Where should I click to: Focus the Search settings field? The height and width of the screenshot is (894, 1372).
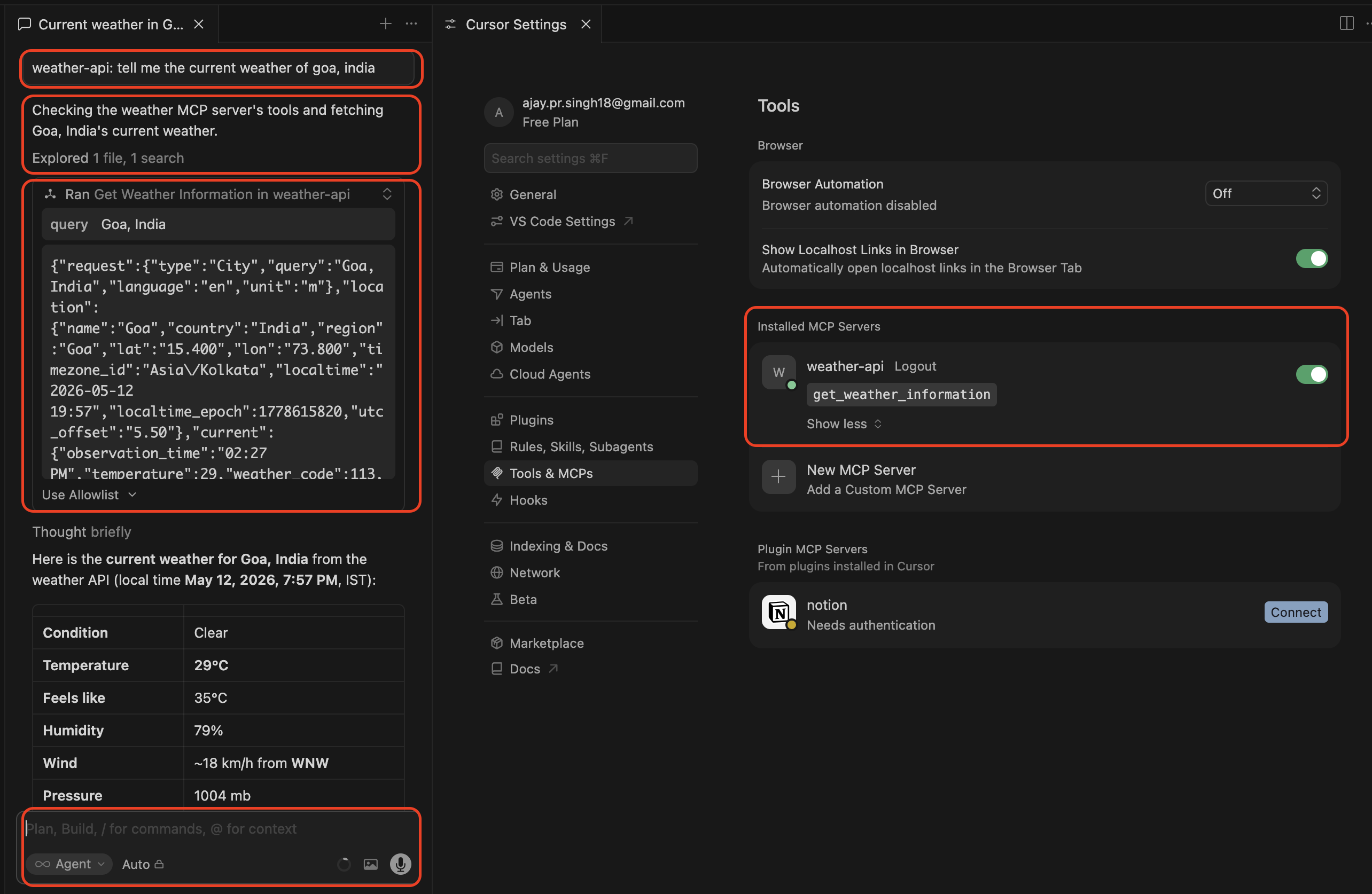(x=590, y=158)
